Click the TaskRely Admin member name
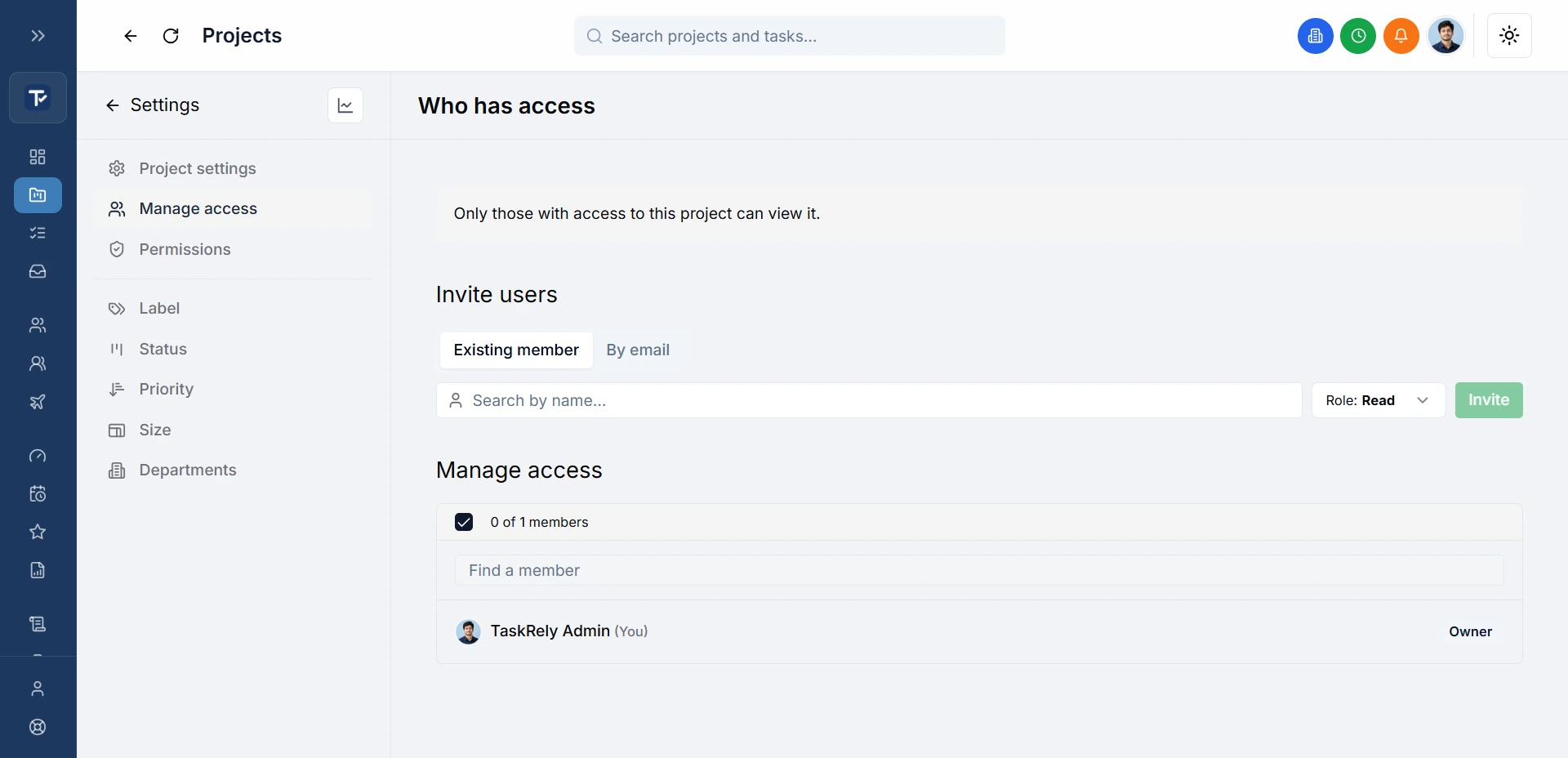Screen dimensions: 1568x758 (x=550, y=631)
